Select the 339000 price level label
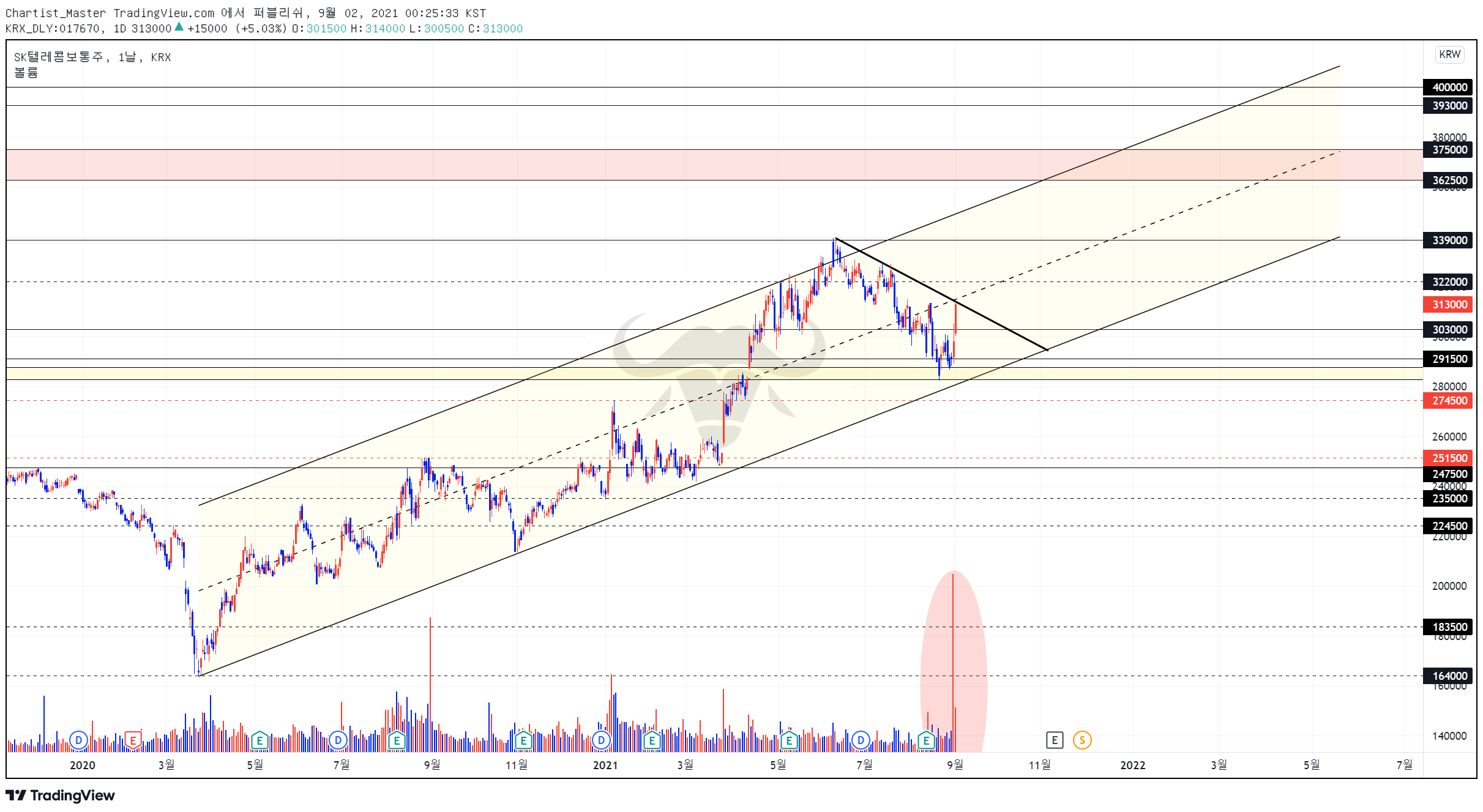 pos(1448,240)
